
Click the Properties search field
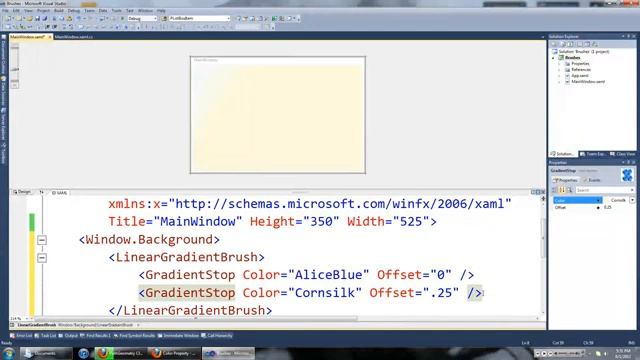coord(604,190)
